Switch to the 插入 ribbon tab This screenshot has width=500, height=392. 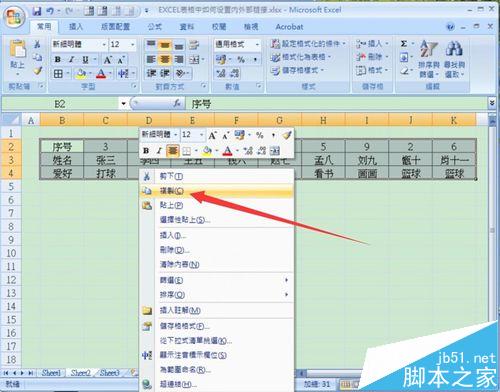pos(76,27)
